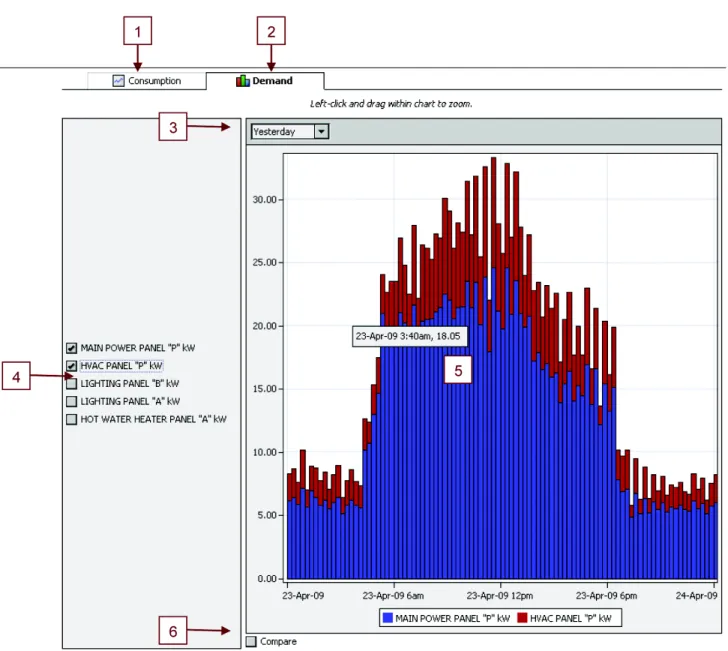Click the 23-Apr-09 3:40am tooltip
This screenshot has height=651, width=728.
[410, 336]
